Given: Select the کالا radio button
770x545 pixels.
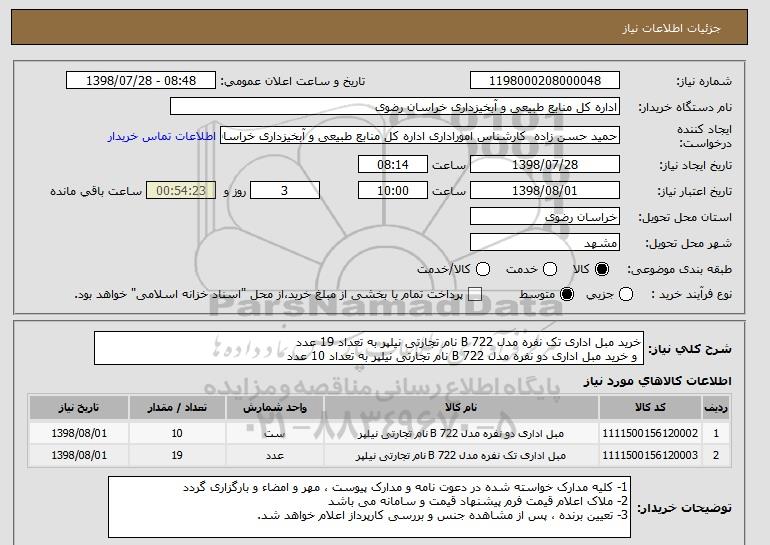Looking at the screenshot, I should 602,269.
